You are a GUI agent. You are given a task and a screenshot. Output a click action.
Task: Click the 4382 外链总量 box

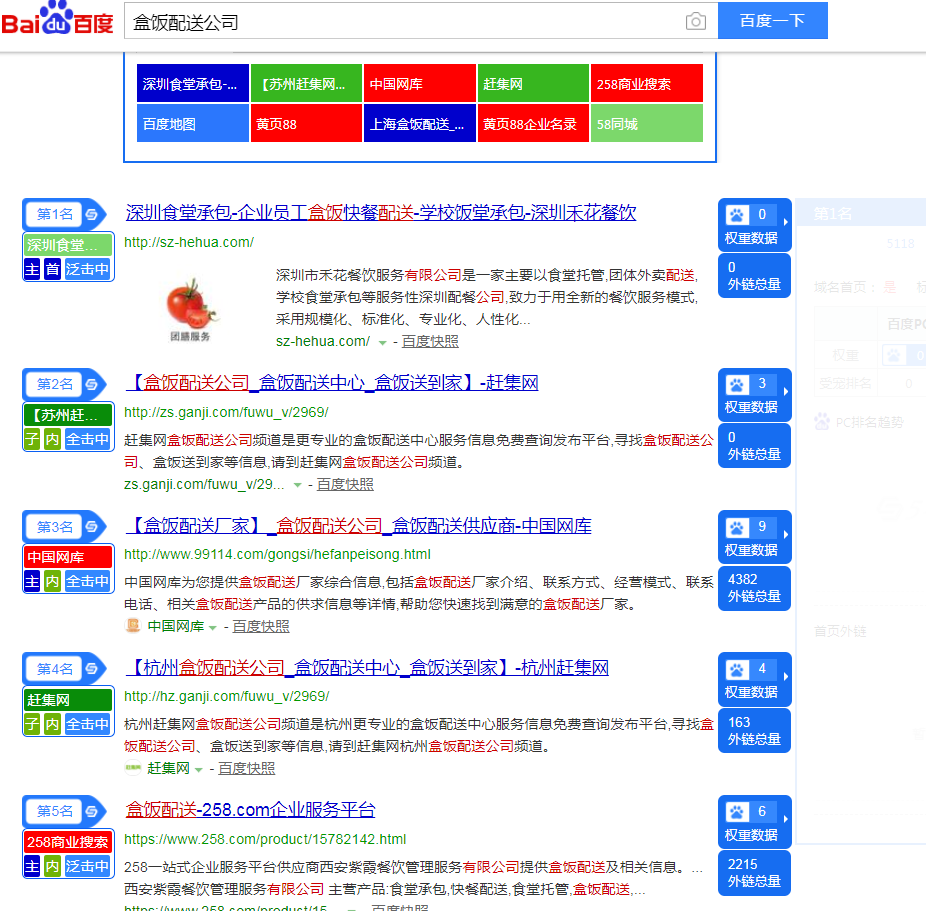tap(754, 588)
